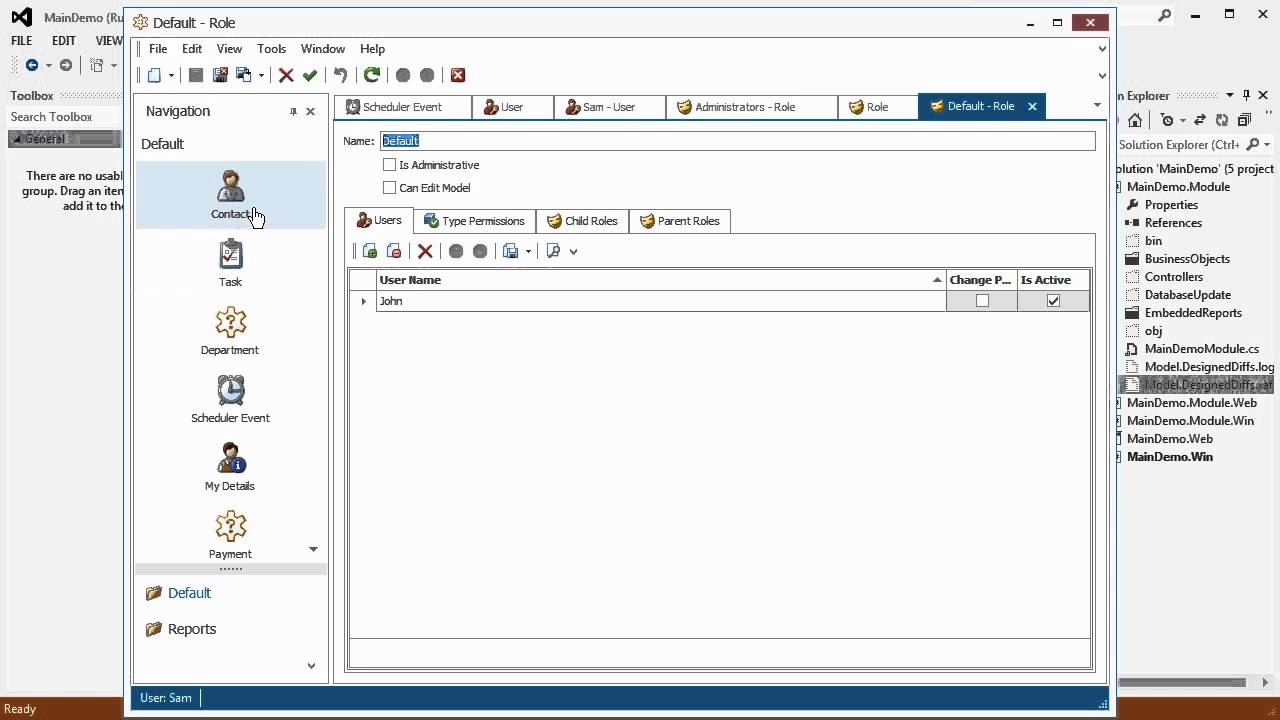Select Department in Navigation panel
The height and width of the screenshot is (720, 1280).
[230, 331]
